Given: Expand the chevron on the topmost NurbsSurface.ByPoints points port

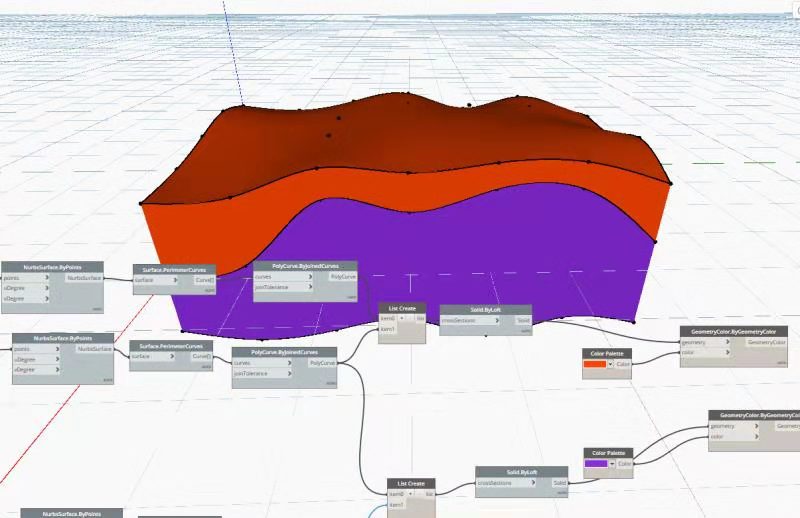Looking at the screenshot, I should pyautogui.click(x=45, y=278).
